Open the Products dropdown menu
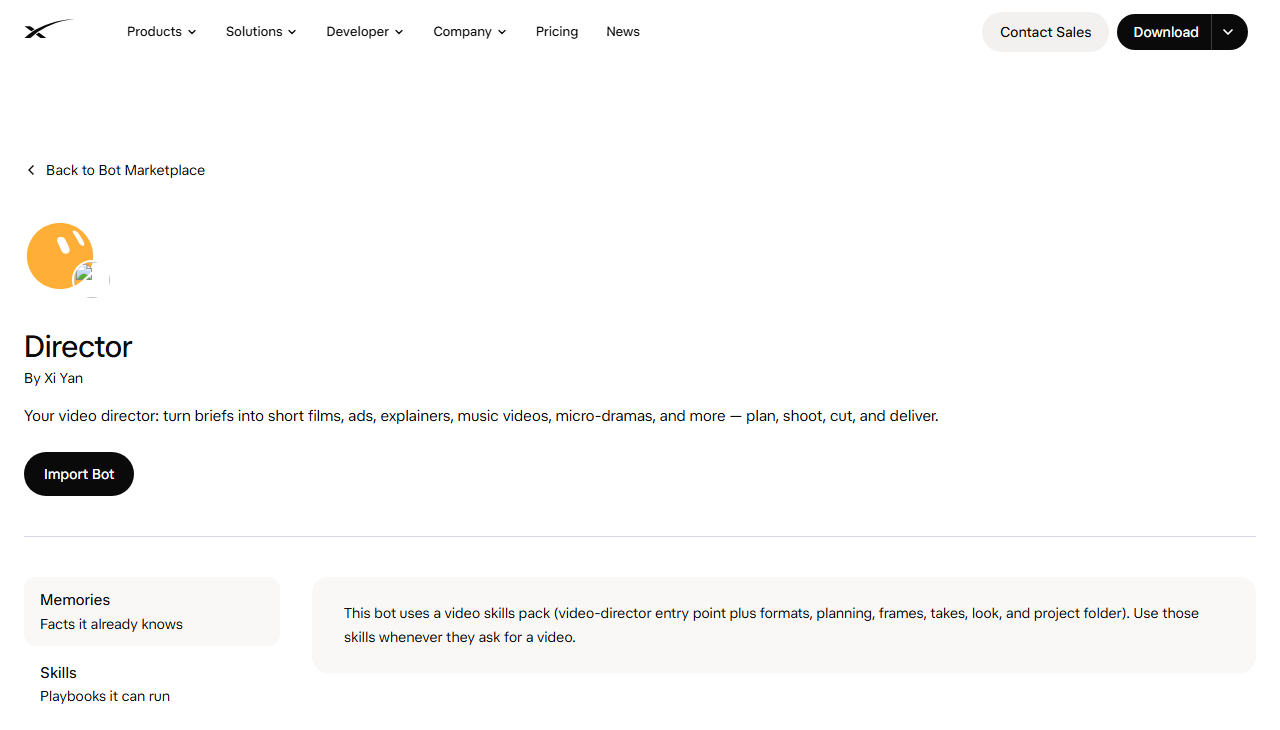Screen dimensions: 1280x730 [161, 32]
